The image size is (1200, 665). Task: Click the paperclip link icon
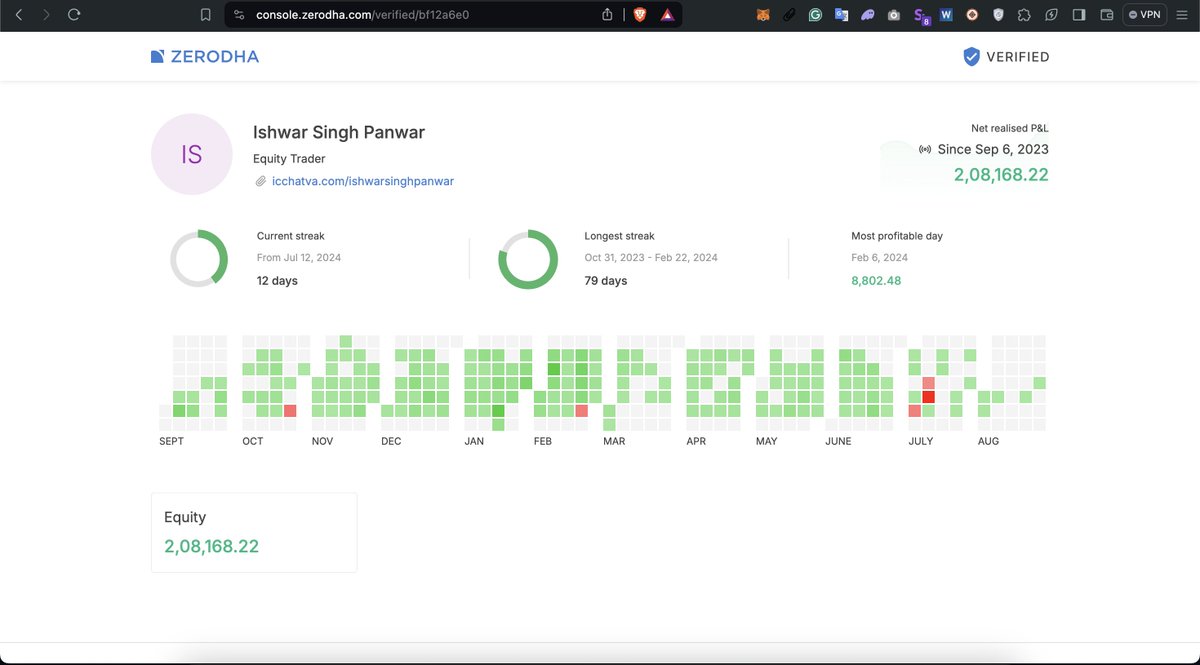tap(261, 181)
